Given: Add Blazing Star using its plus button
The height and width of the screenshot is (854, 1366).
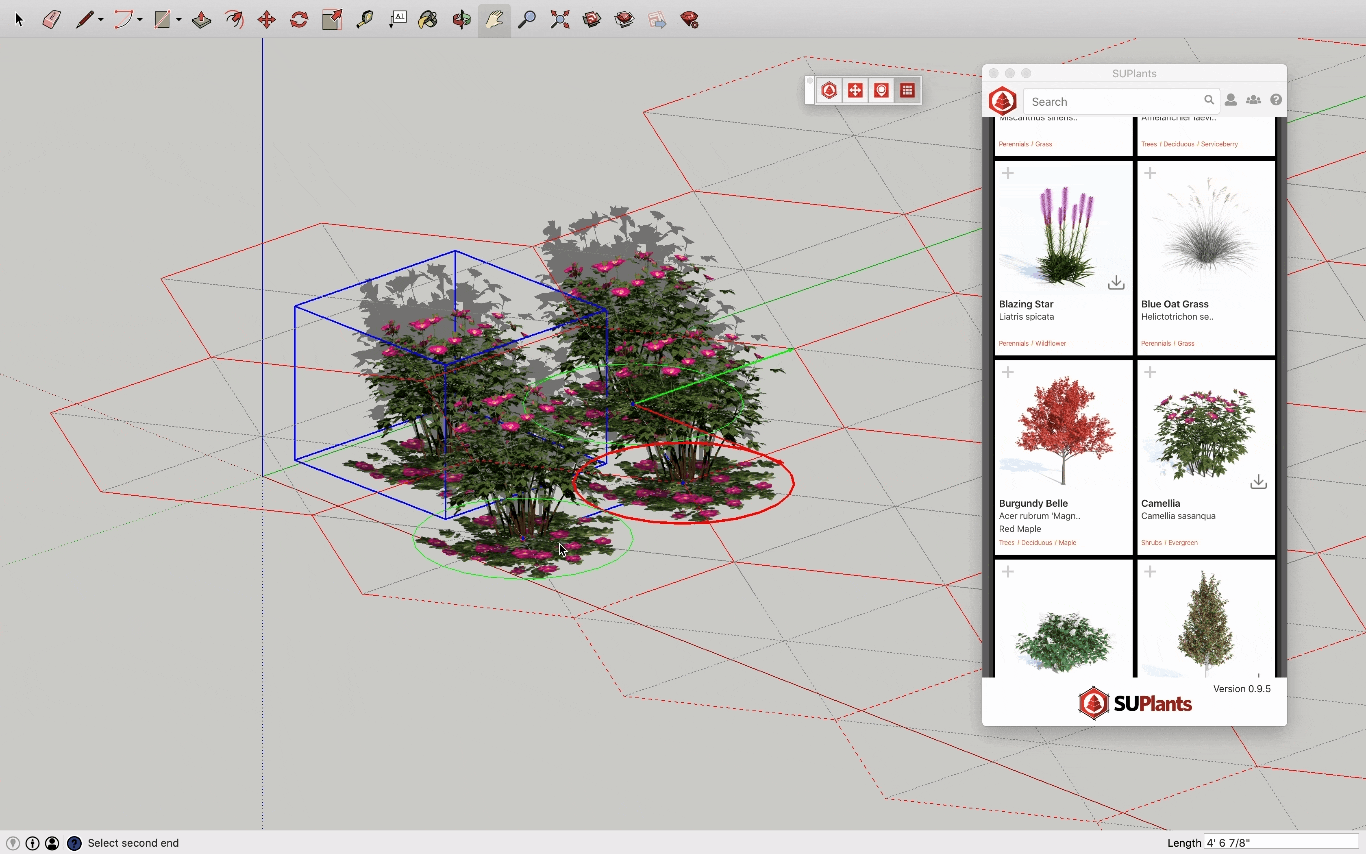Looking at the screenshot, I should point(1008,172).
